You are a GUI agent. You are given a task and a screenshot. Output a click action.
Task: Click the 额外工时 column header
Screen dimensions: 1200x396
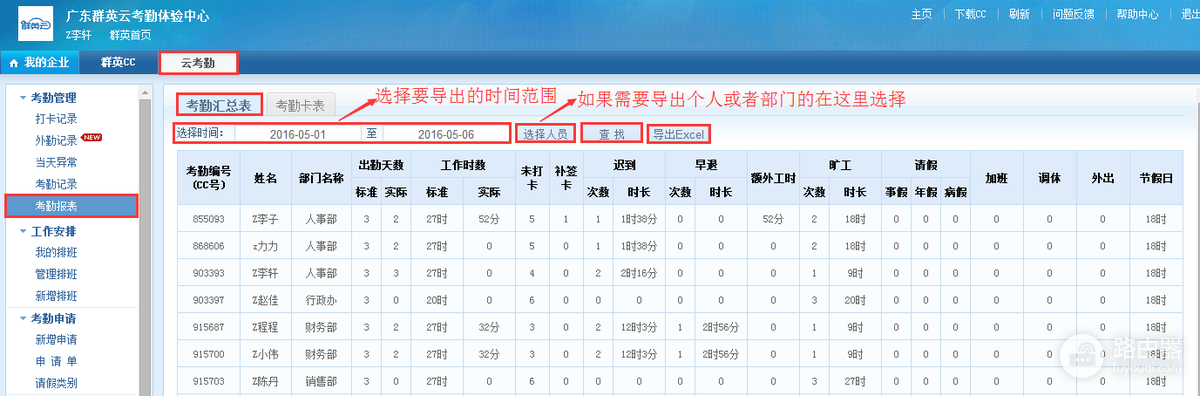(x=773, y=177)
